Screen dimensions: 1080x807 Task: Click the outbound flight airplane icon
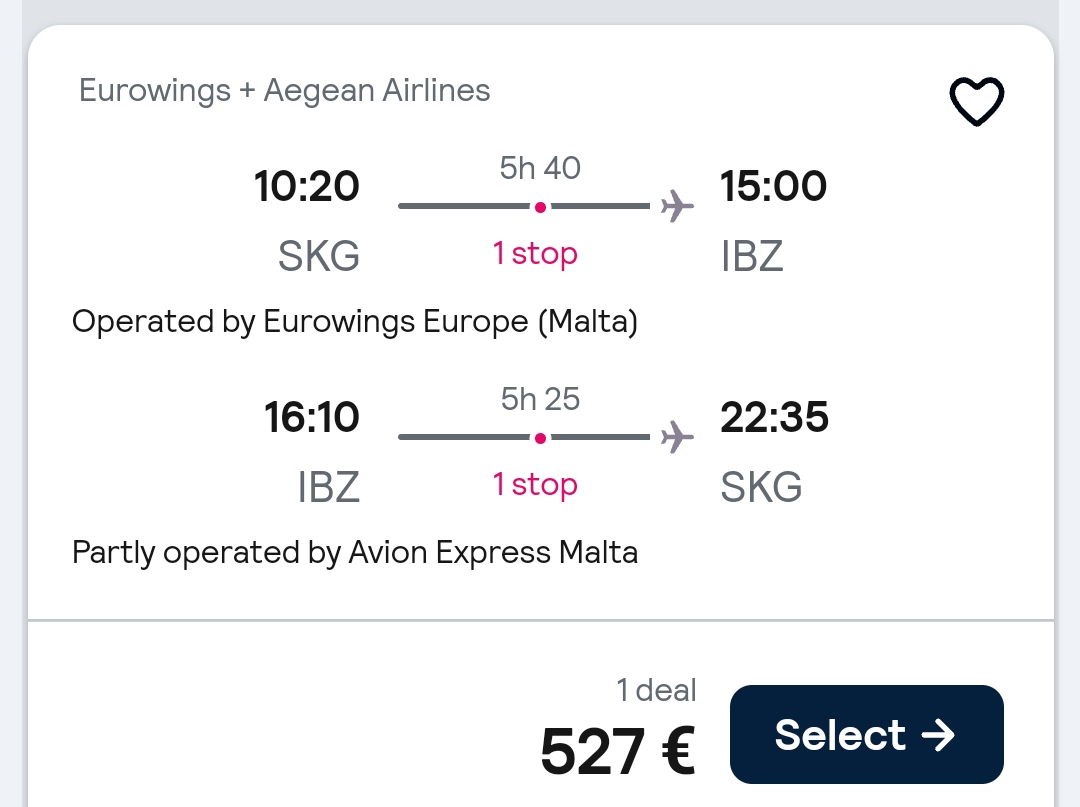pyautogui.click(x=677, y=206)
